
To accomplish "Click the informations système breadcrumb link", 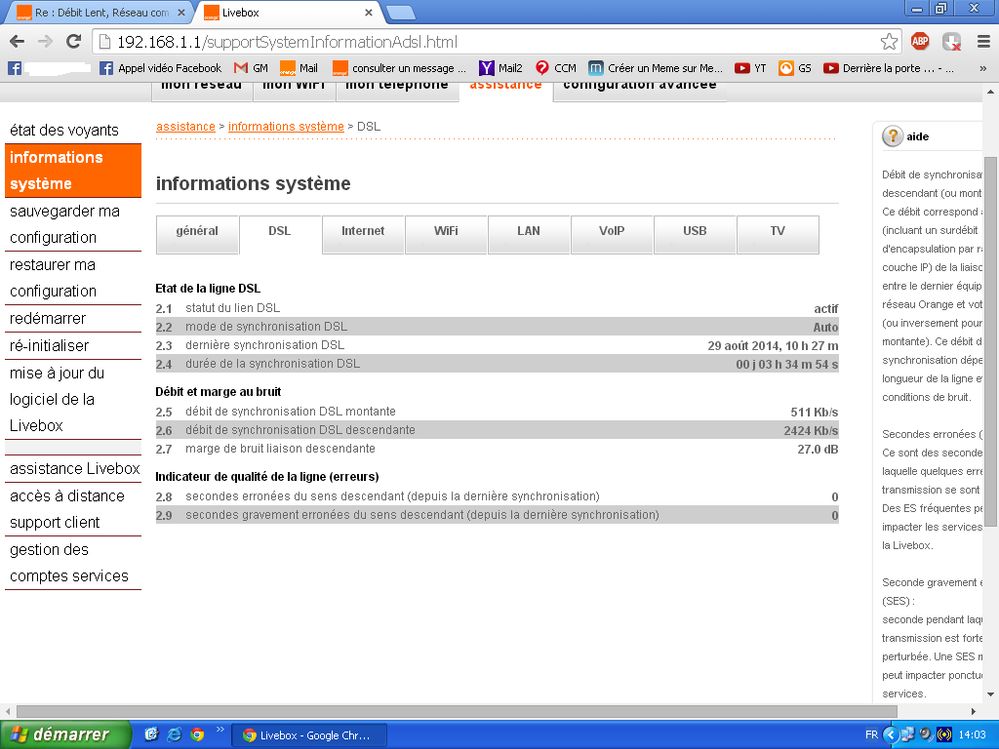I will (286, 127).
